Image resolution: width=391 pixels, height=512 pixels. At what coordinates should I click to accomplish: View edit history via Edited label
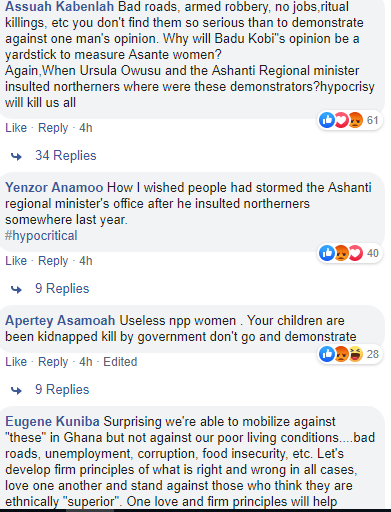click(x=120, y=362)
